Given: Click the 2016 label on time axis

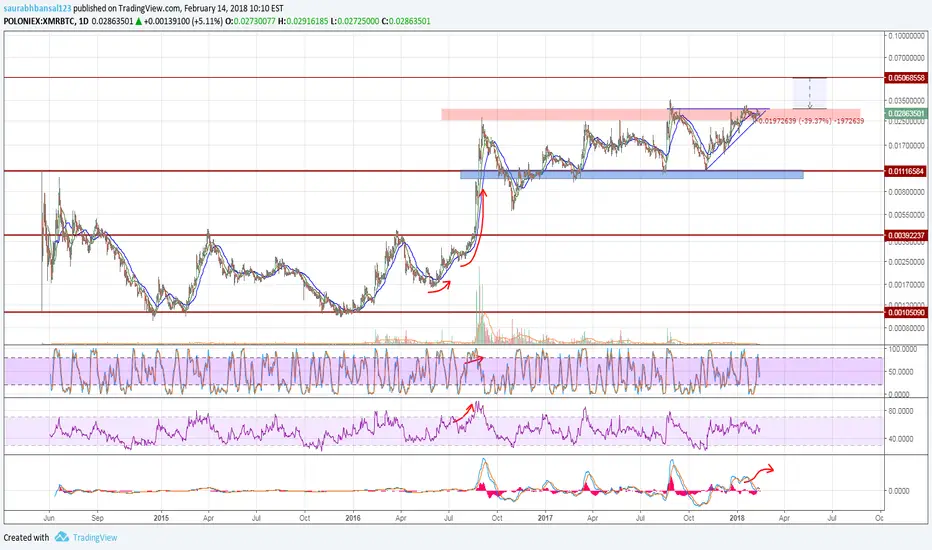Looking at the screenshot, I should click(353, 518).
